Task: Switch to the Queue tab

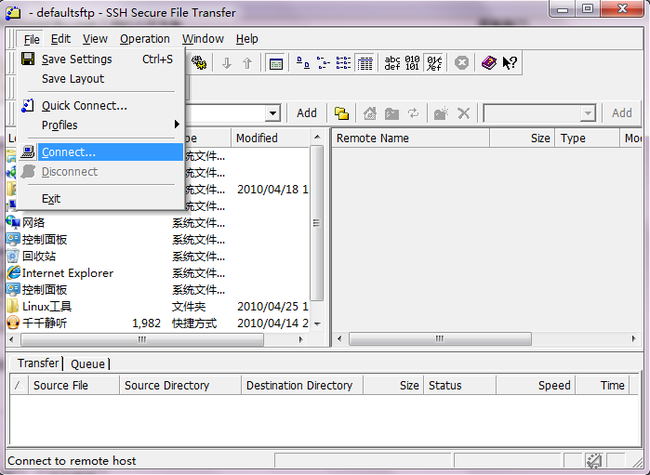Action: coord(87,364)
